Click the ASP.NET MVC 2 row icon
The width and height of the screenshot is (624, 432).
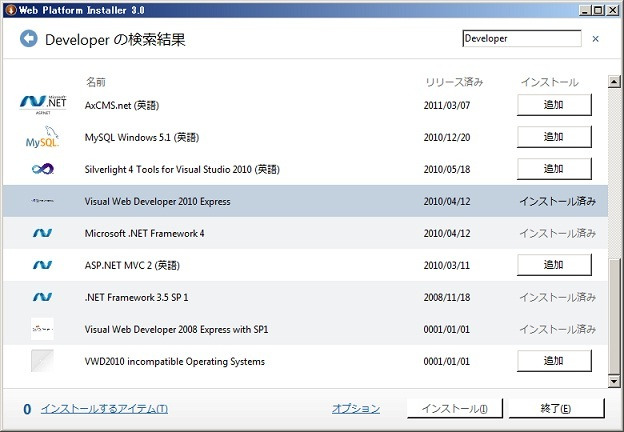pos(42,265)
